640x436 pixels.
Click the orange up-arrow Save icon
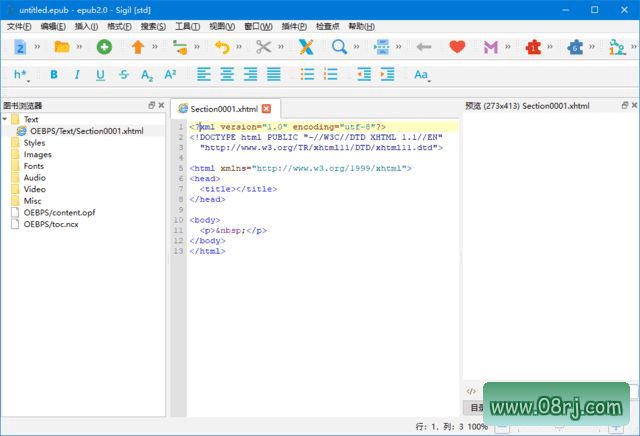138,46
